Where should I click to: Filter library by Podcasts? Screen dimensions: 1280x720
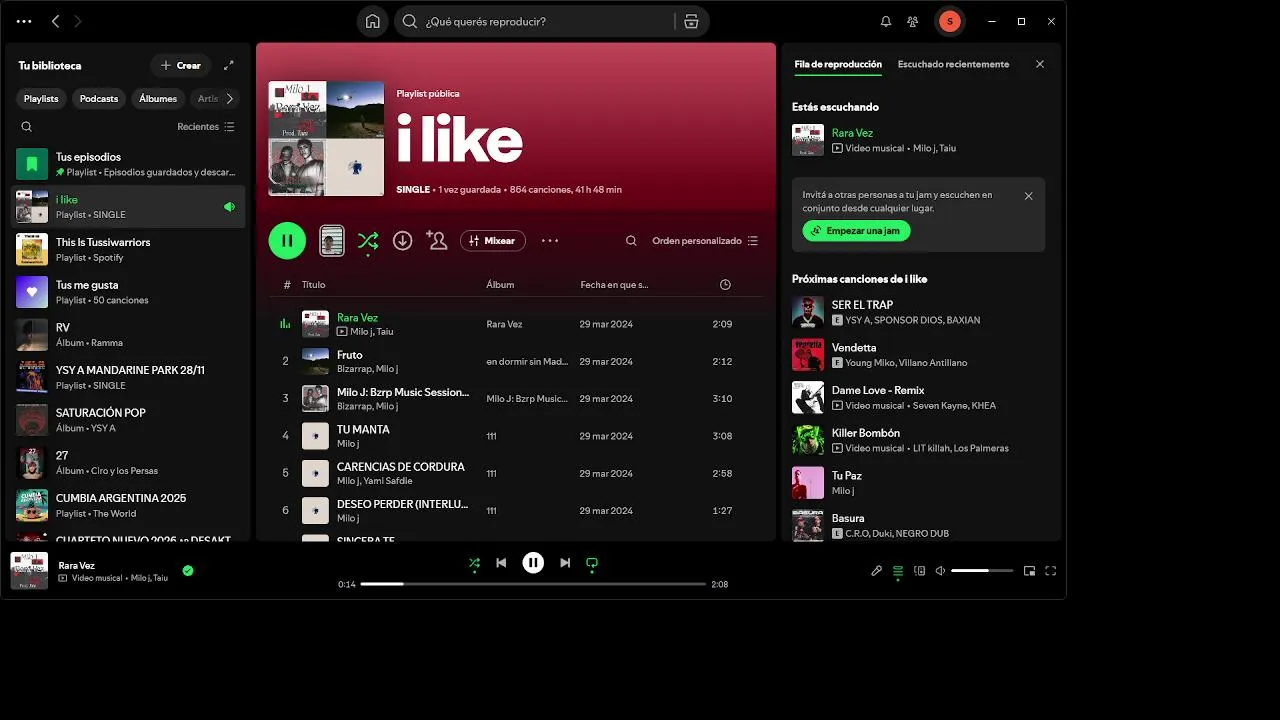[x=99, y=99]
